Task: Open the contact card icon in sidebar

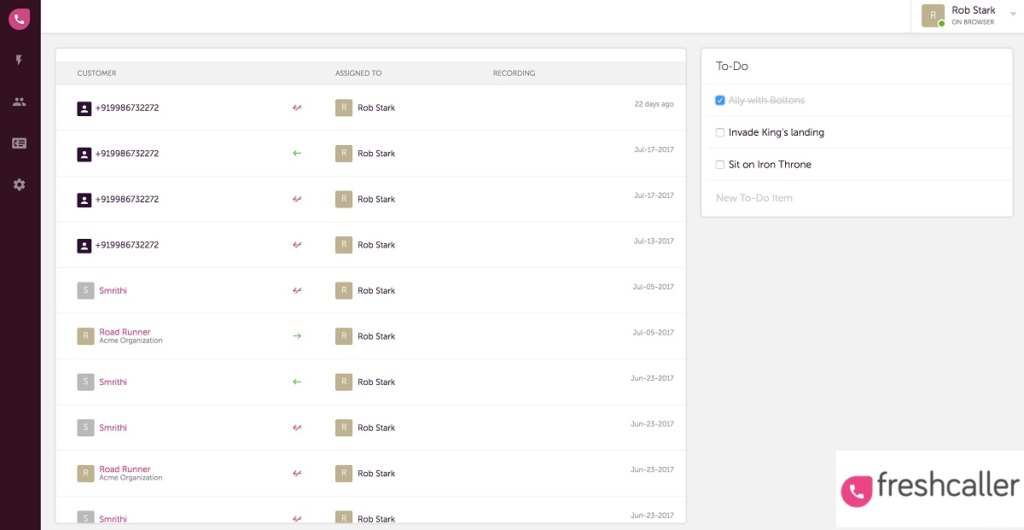Action: point(19,143)
